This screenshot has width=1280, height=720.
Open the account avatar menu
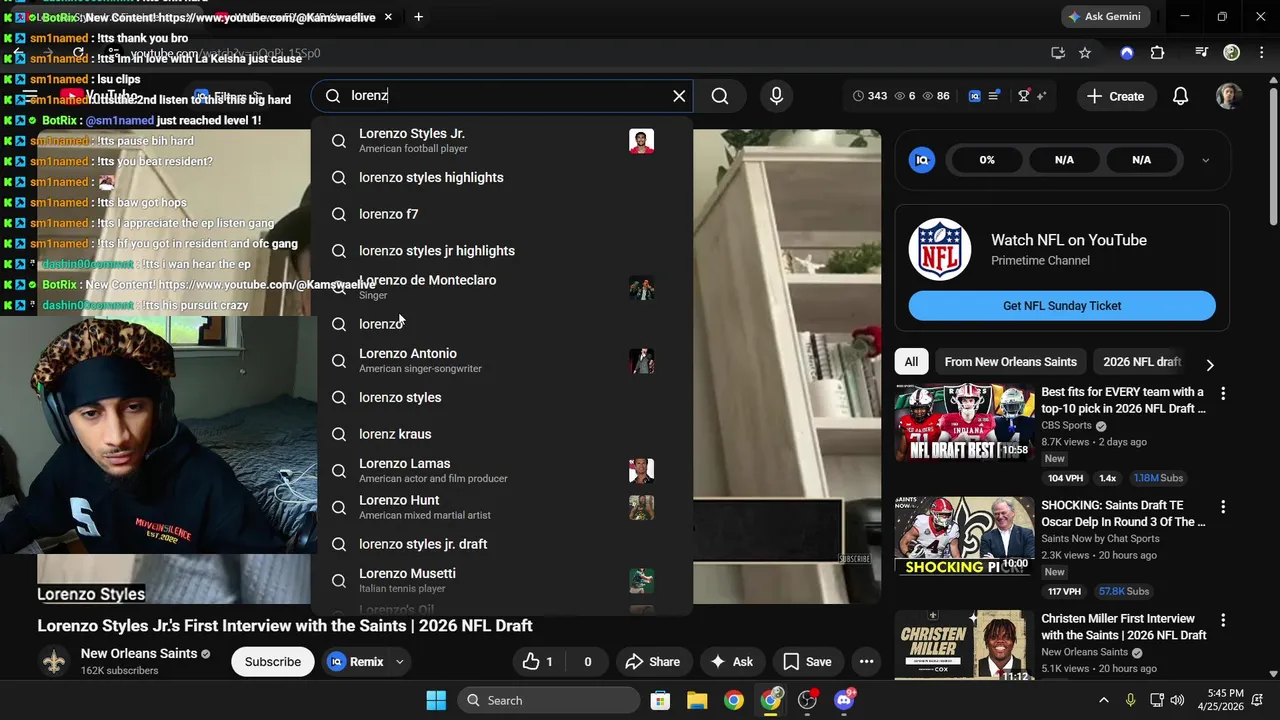(1229, 96)
